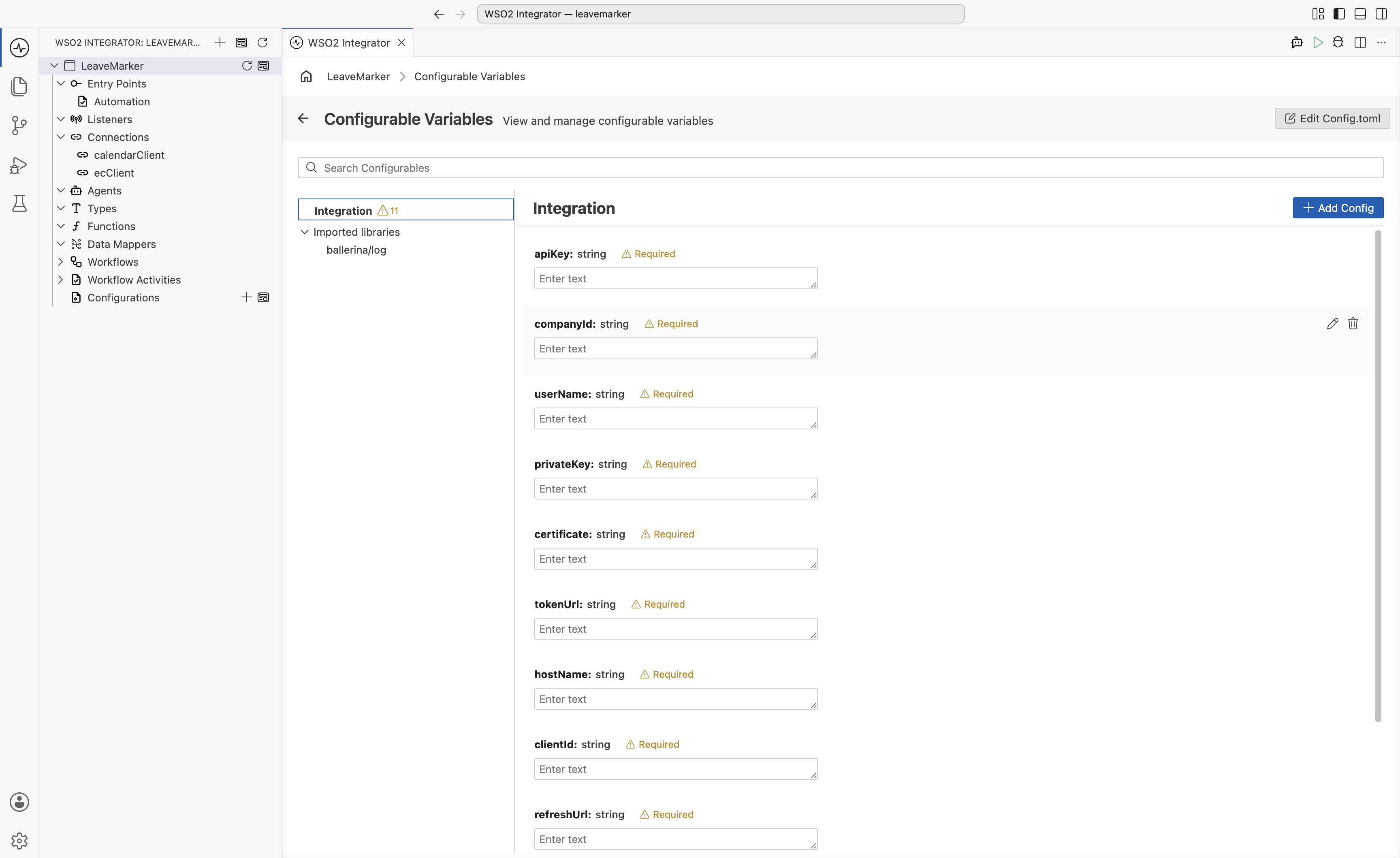Viewport: 1400px width, 858px height.
Task: Open the WSO2 Integrator activity bar icon
Action: [19, 47]
